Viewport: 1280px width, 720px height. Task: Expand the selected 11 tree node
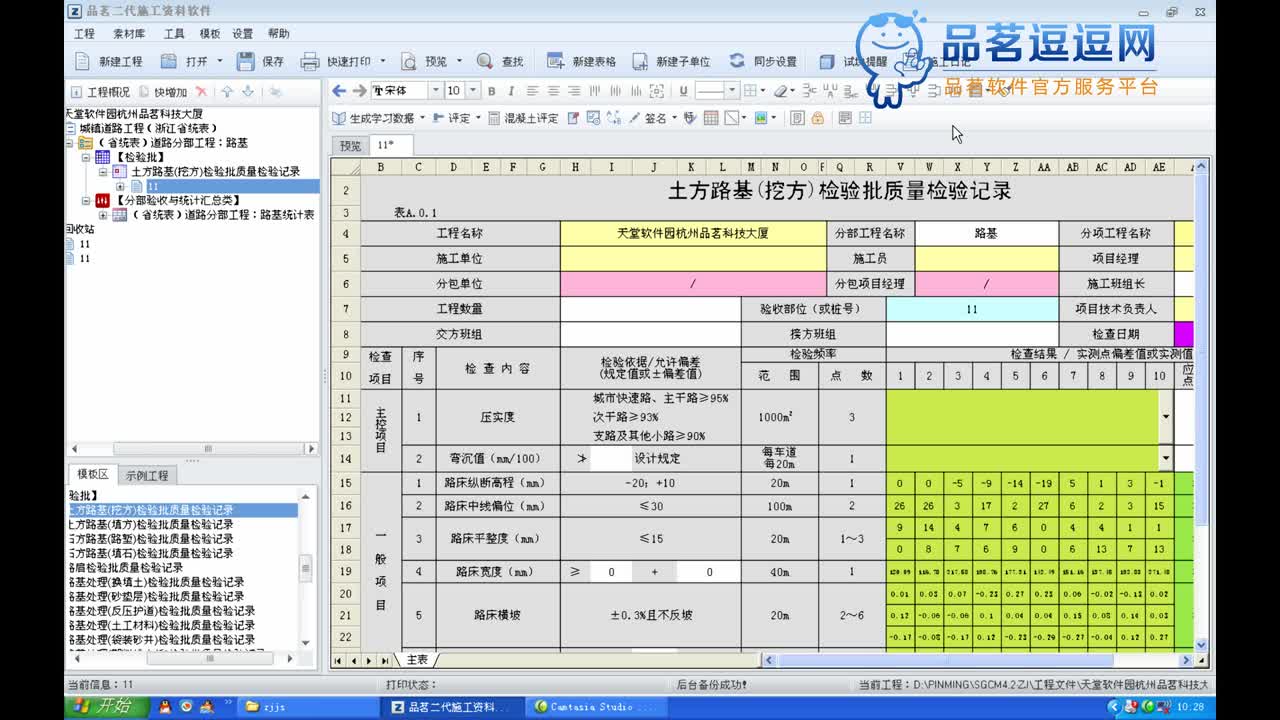coord(120,186)
